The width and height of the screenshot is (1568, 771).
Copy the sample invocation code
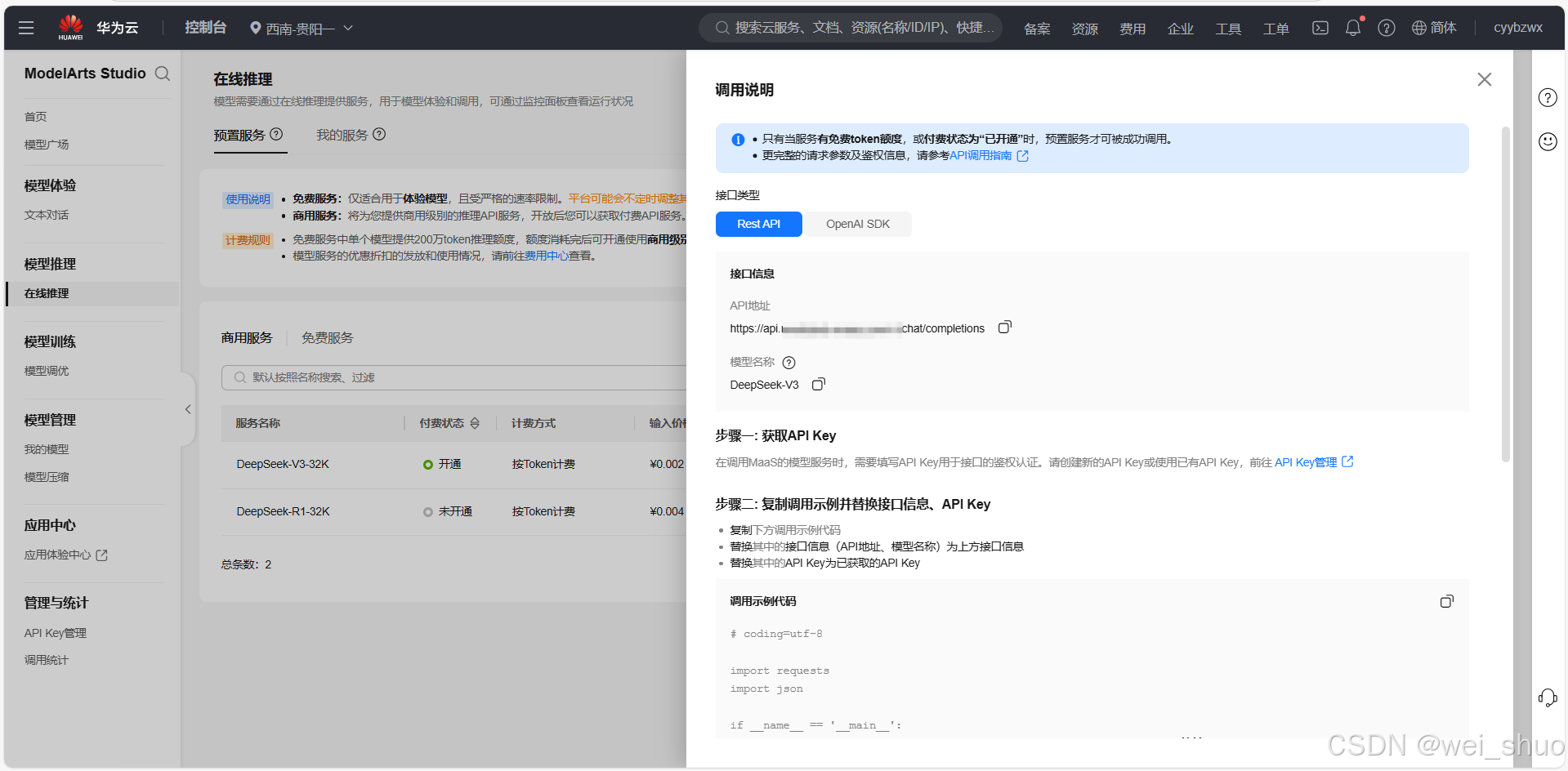[1446, 601]
